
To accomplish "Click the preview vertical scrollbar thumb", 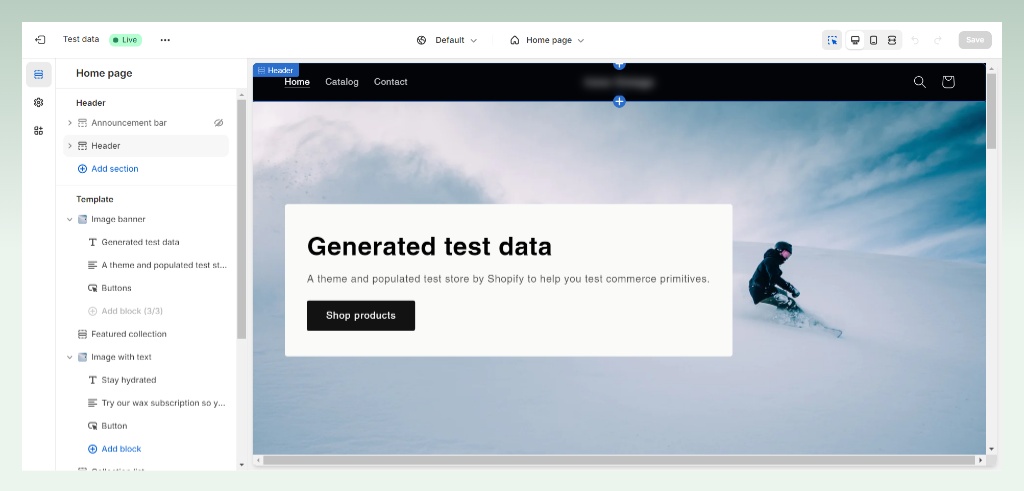I will click(x=991, y=111).
